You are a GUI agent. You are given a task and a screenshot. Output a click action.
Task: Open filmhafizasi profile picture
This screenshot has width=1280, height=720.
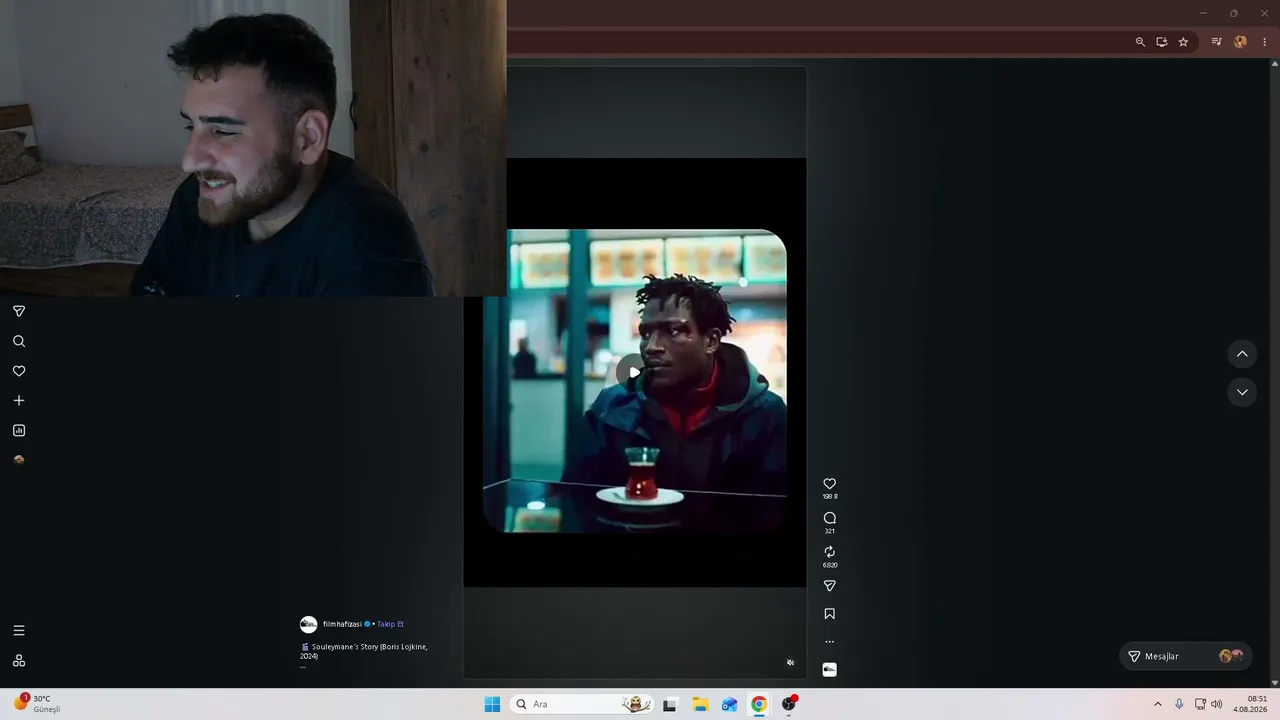pos(309,624)
